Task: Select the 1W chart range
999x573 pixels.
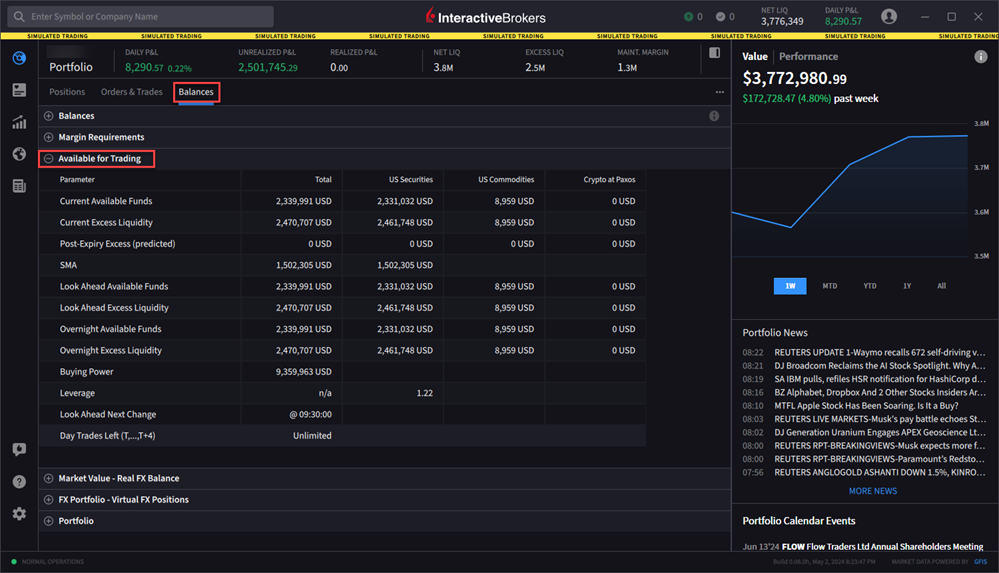Action: 790,286
